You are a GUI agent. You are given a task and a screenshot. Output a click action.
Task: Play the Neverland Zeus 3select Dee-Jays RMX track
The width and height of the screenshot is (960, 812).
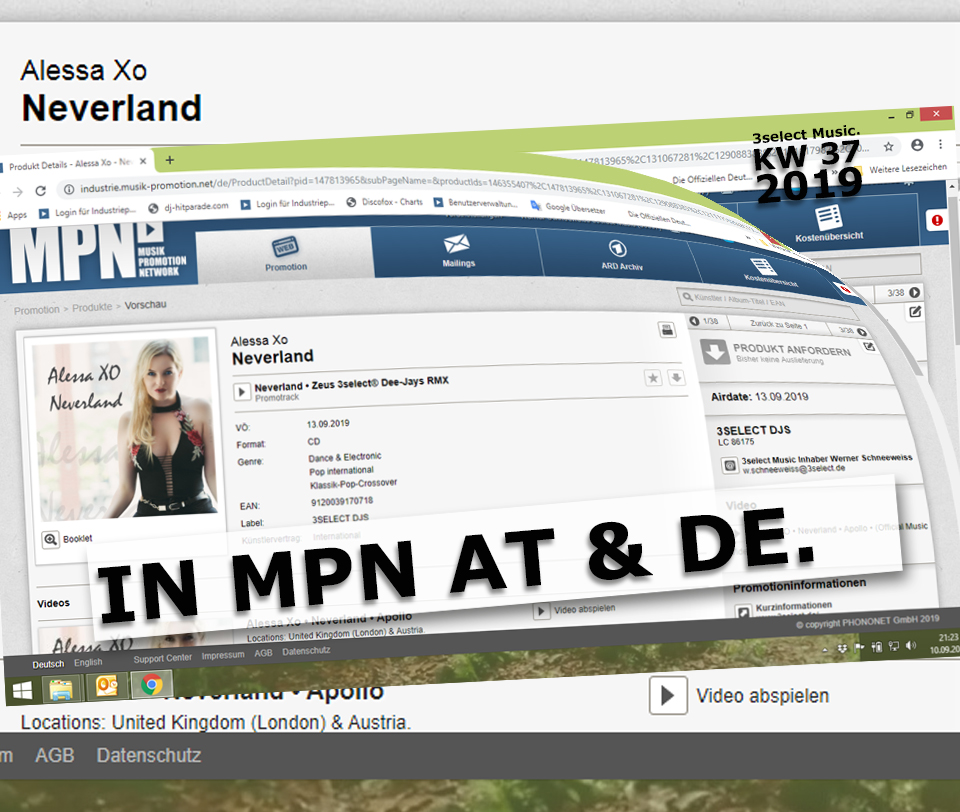[242, 391]
